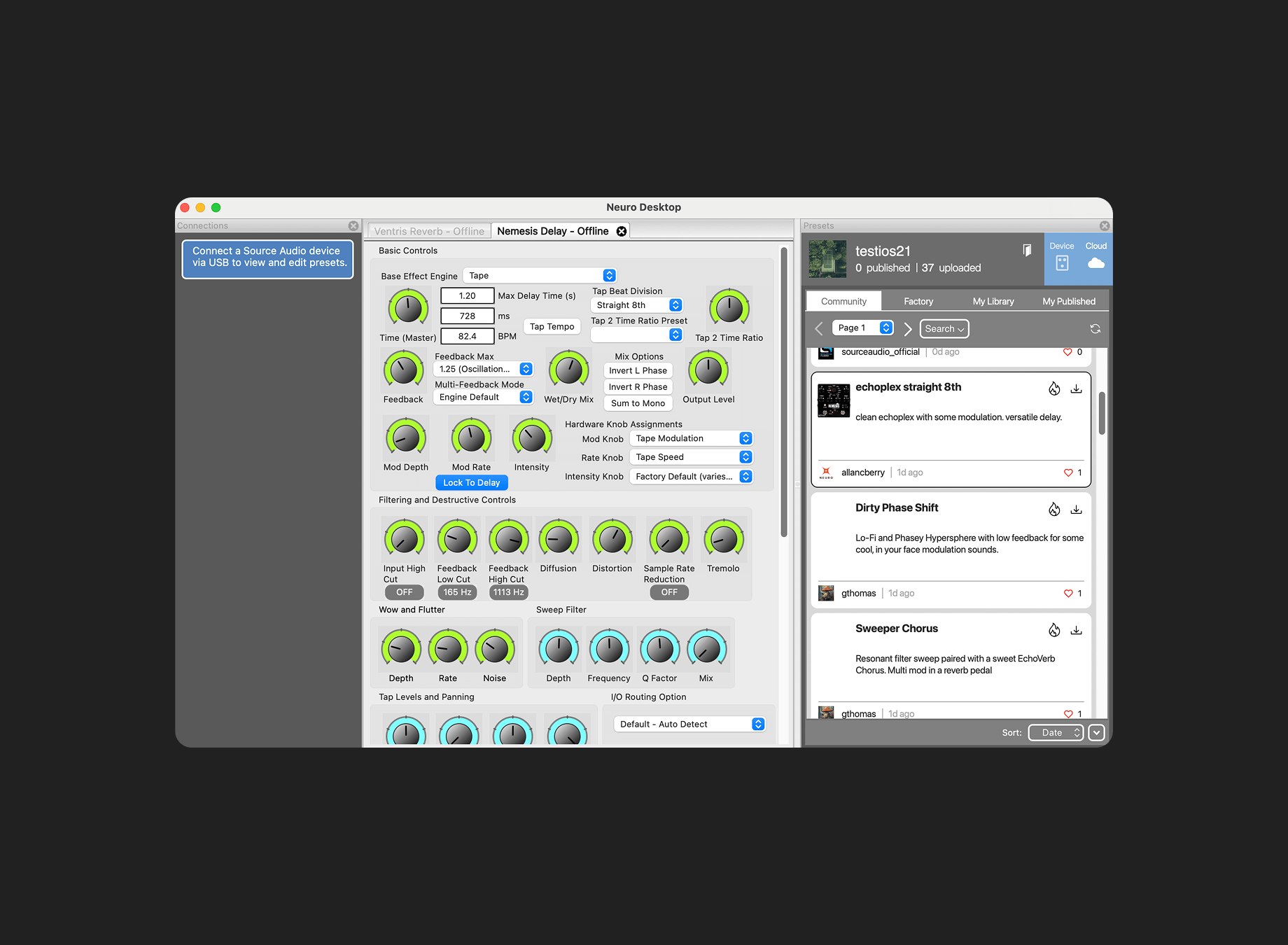The height and width of the screenshot is (945, 1288).
Task: Close the Nemesis Delay tab via its X icon
Action: 621,232
